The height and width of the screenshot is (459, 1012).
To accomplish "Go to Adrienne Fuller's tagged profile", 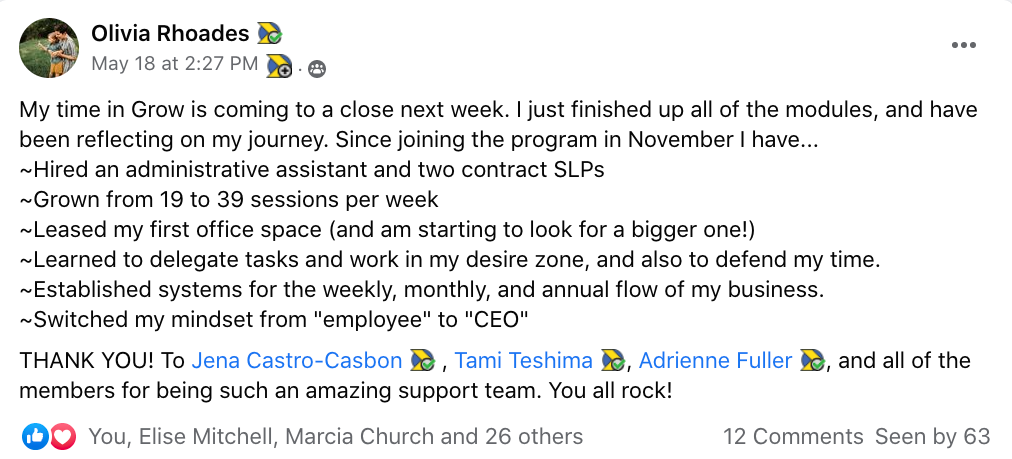I will [716, 360].
